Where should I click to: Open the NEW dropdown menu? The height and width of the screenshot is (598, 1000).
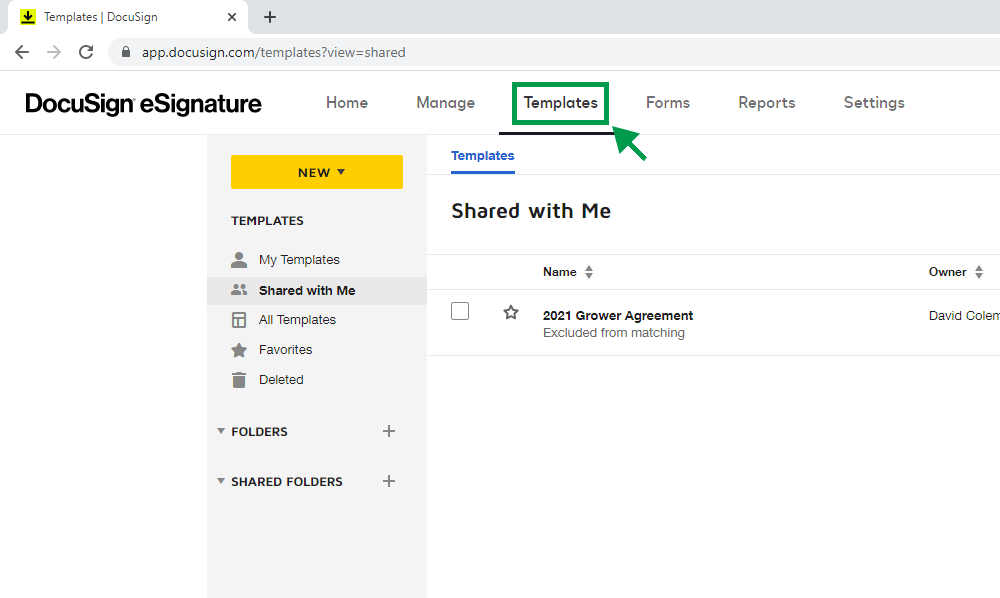[x=316, y=172]
